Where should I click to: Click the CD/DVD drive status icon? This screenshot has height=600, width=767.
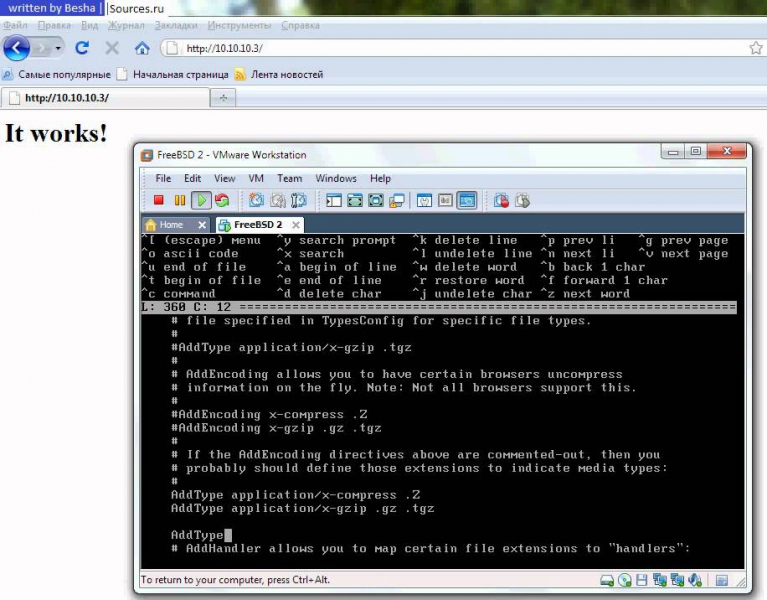click(625, 580)
